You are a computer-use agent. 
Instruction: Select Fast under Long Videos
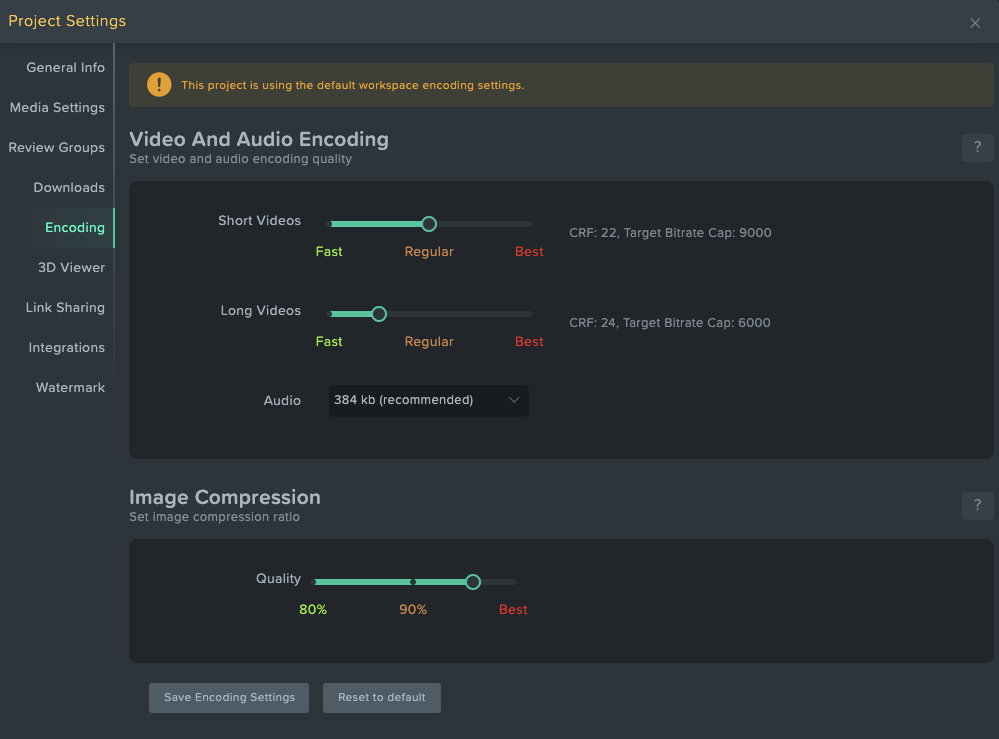click(329, 341)
